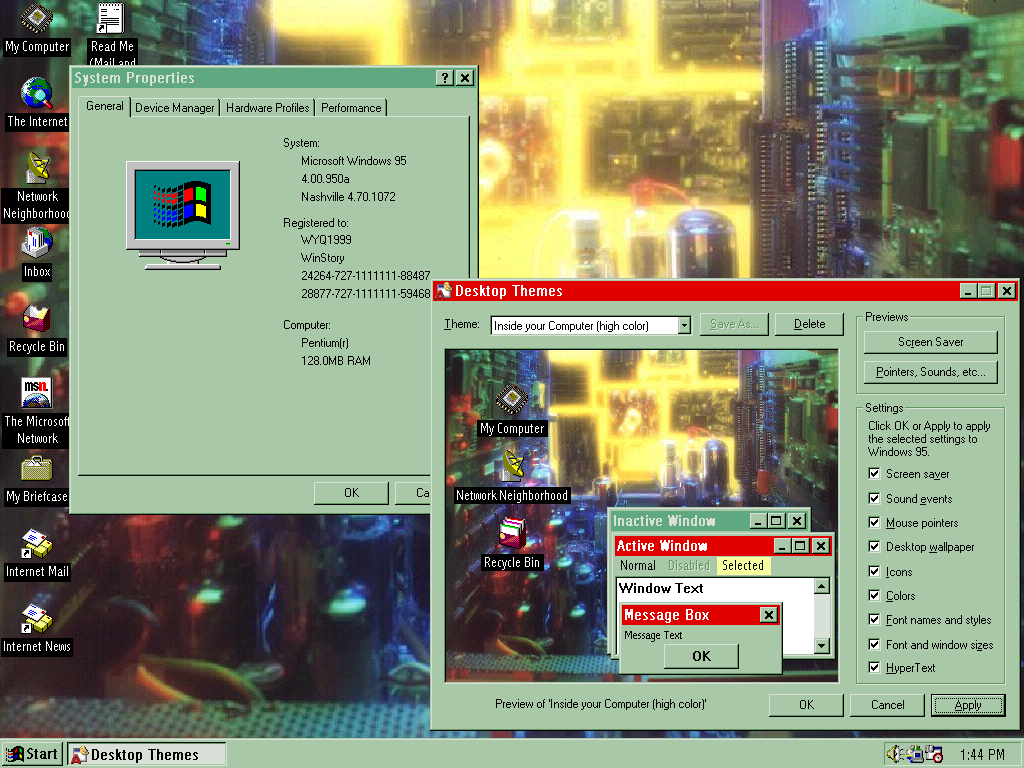Uncheck the Icons checkbox
Screen dimensions: 1024x768
pyautogui.click(x=874, y=571)
